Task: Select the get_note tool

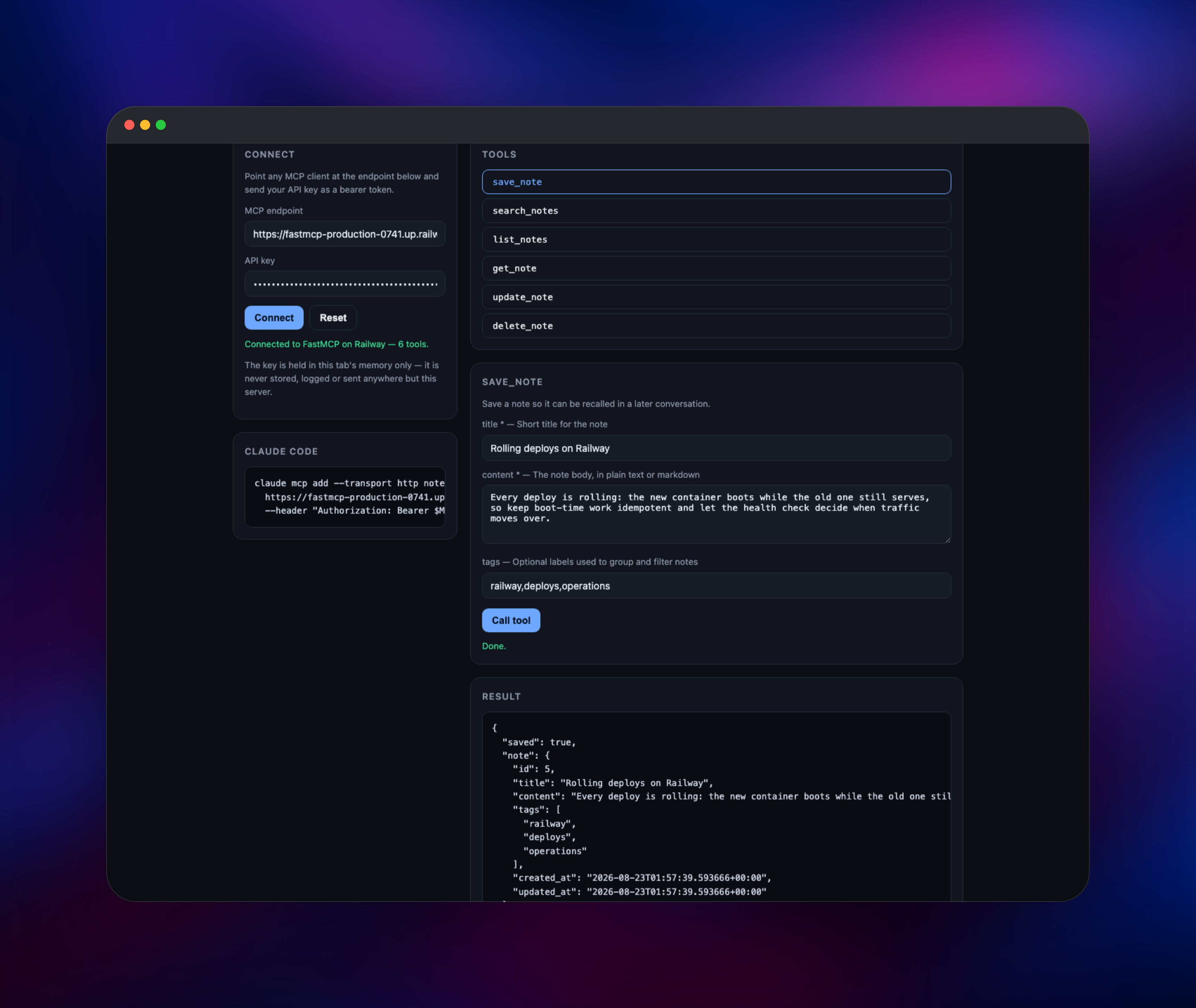Action: 716,268
